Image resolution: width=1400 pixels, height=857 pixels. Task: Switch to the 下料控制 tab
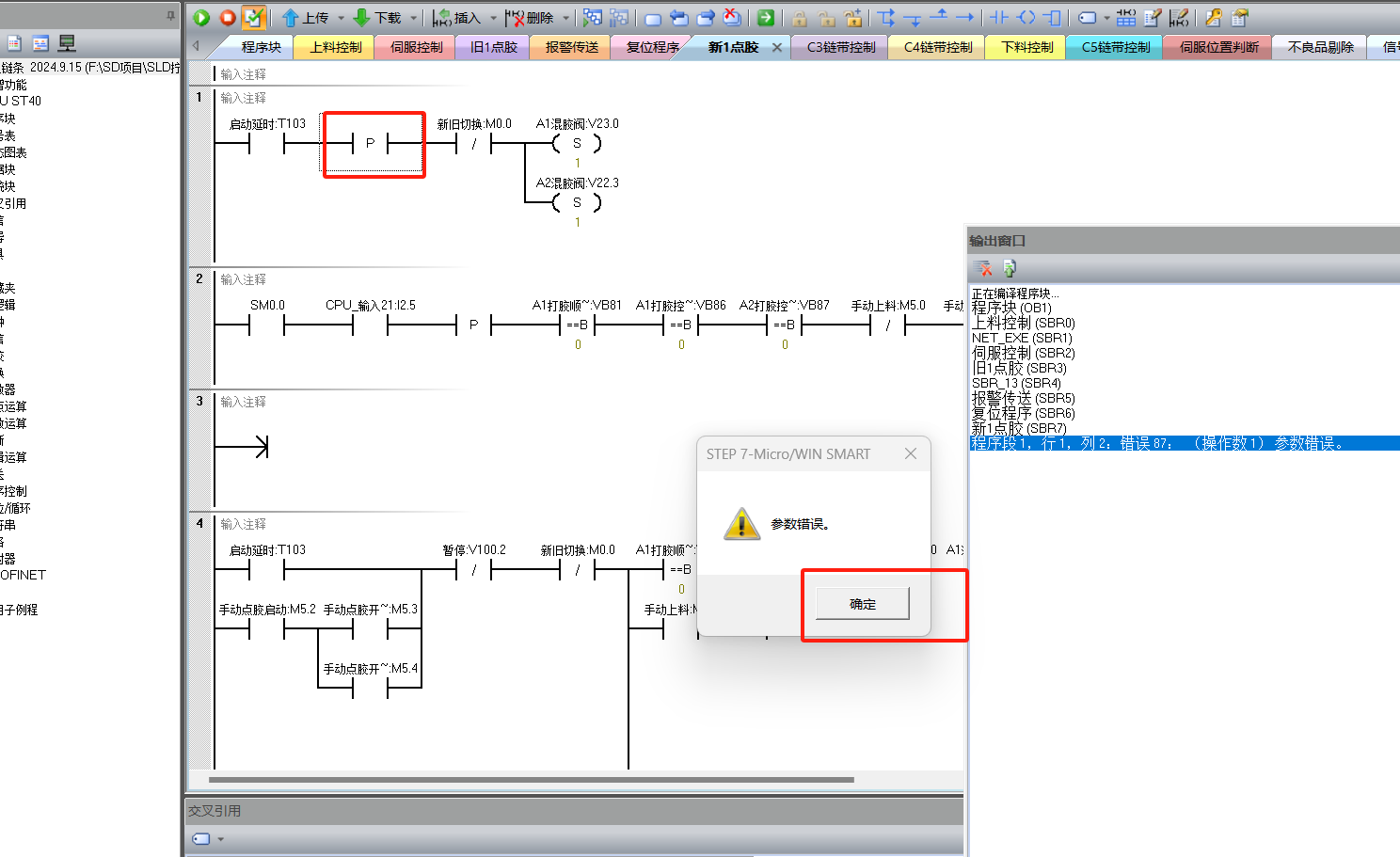click(x=1027, y=47)
